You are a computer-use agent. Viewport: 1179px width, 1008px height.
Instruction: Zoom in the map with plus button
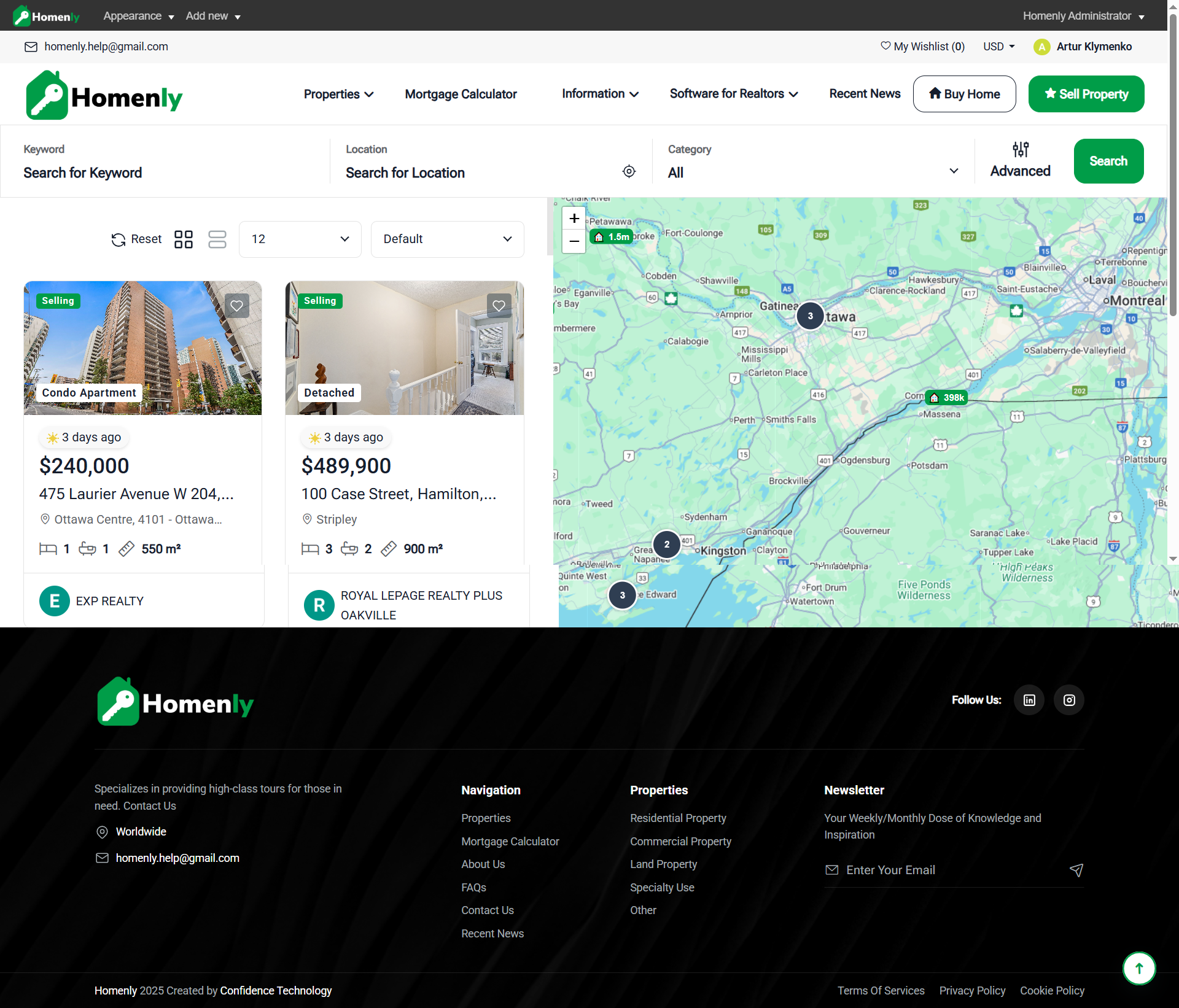coord(574,219)
